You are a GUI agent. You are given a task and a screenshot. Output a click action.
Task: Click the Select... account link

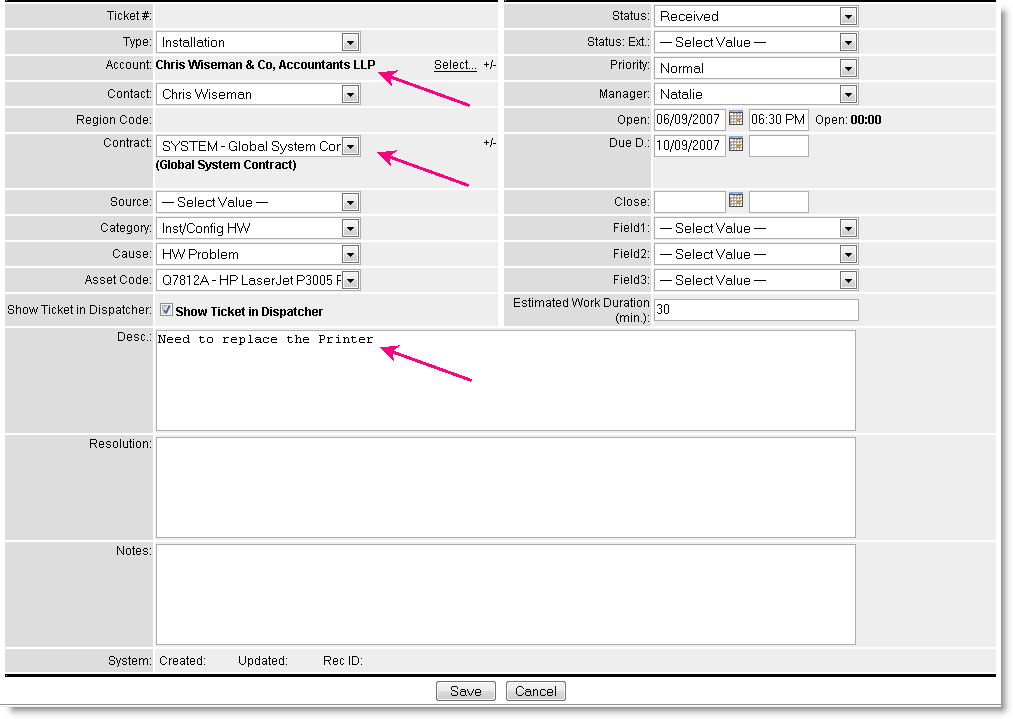pos(455,65)
